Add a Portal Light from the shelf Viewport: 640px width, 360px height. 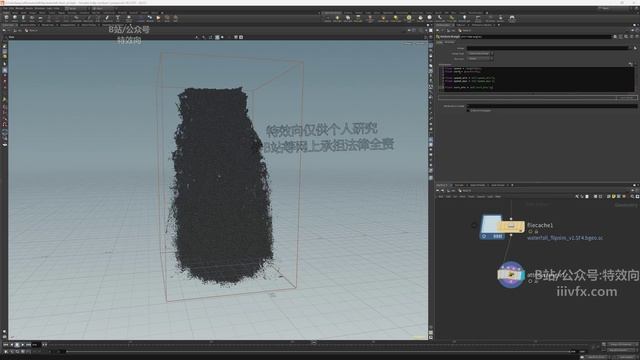tap(451, 18)
